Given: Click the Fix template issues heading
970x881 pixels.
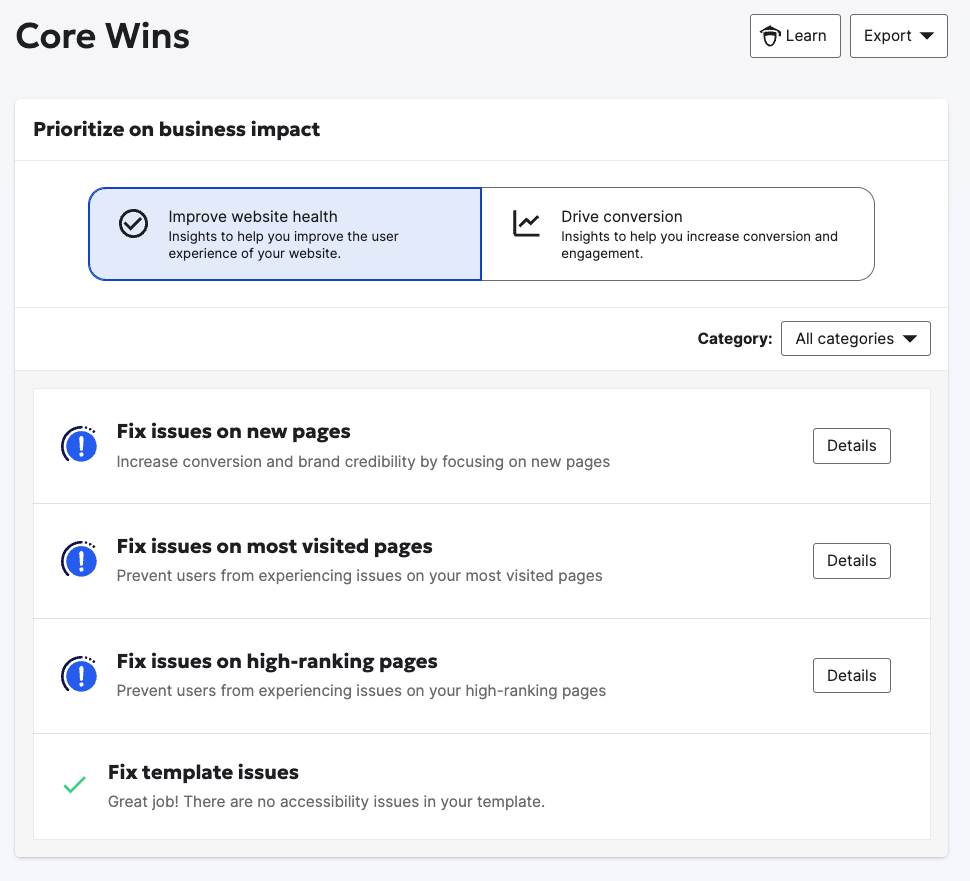Looking at the screenshot, I should (x=203, y=772).
